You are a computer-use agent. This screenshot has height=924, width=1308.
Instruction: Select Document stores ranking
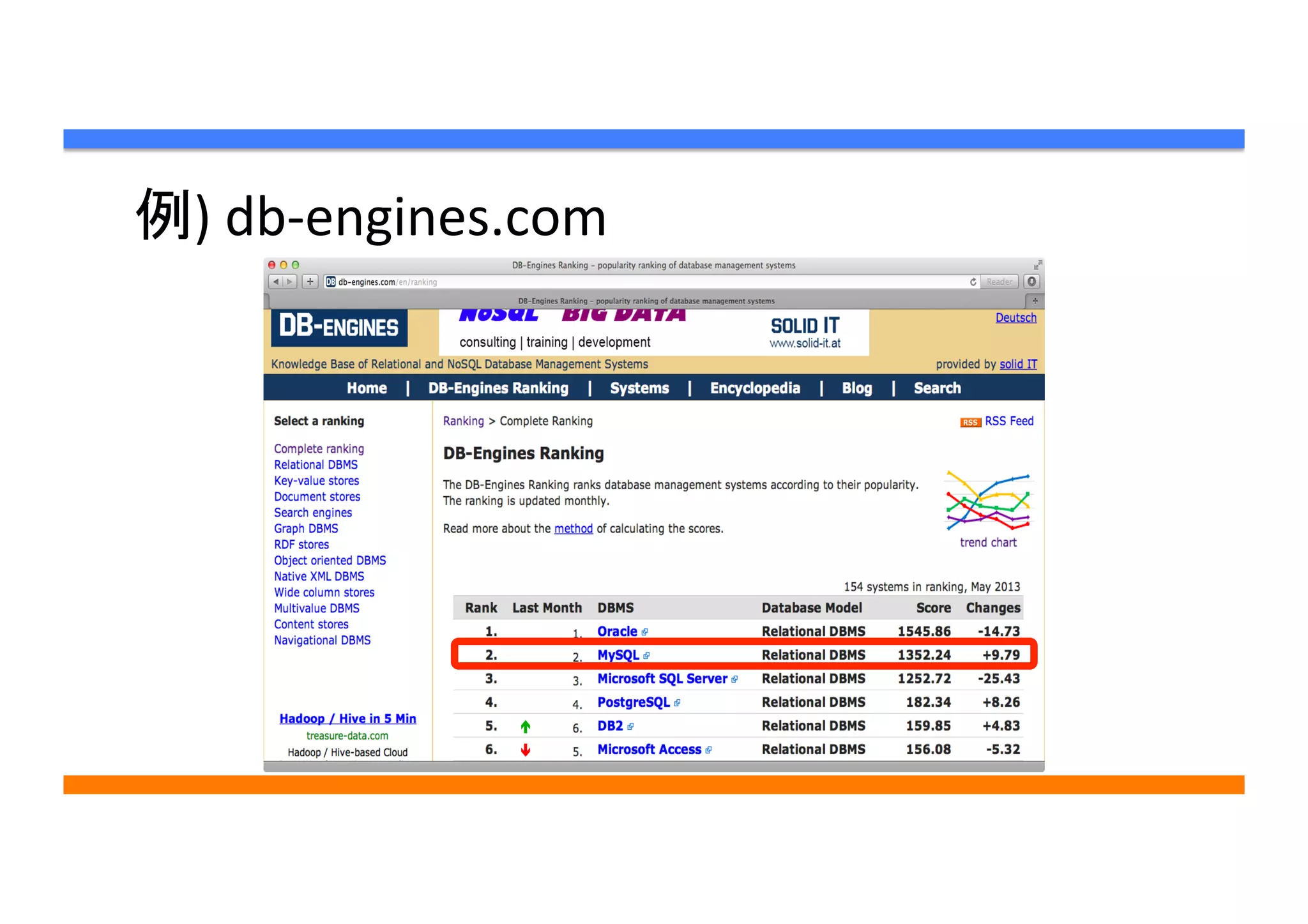click(317, 497)
